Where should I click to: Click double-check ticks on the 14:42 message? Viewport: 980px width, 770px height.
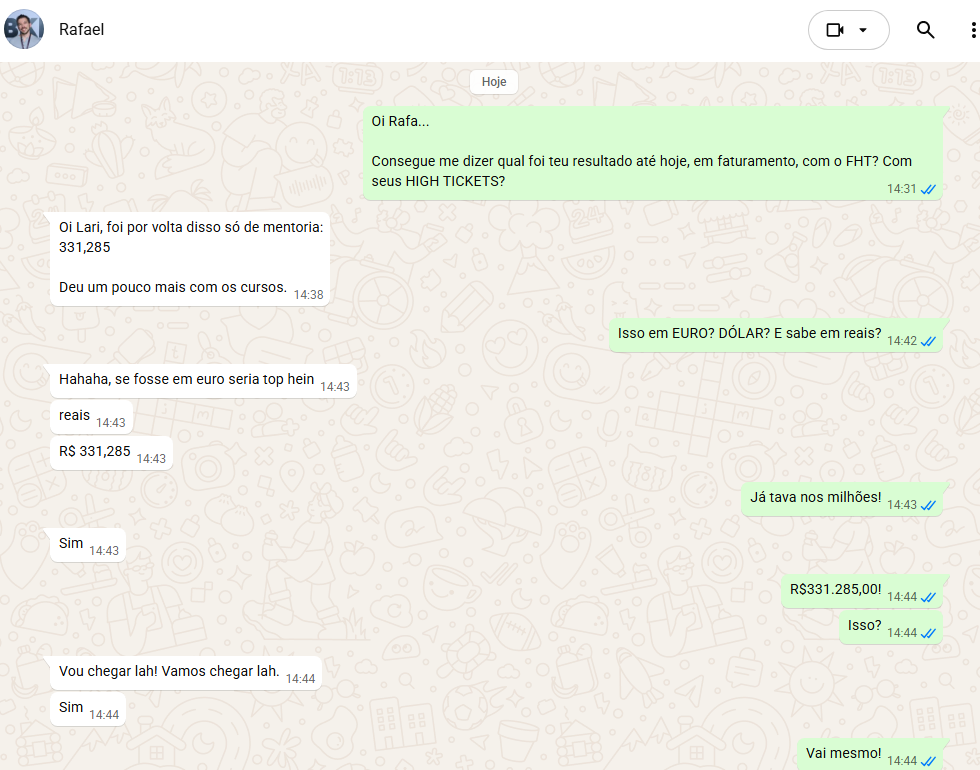point(929,341)
